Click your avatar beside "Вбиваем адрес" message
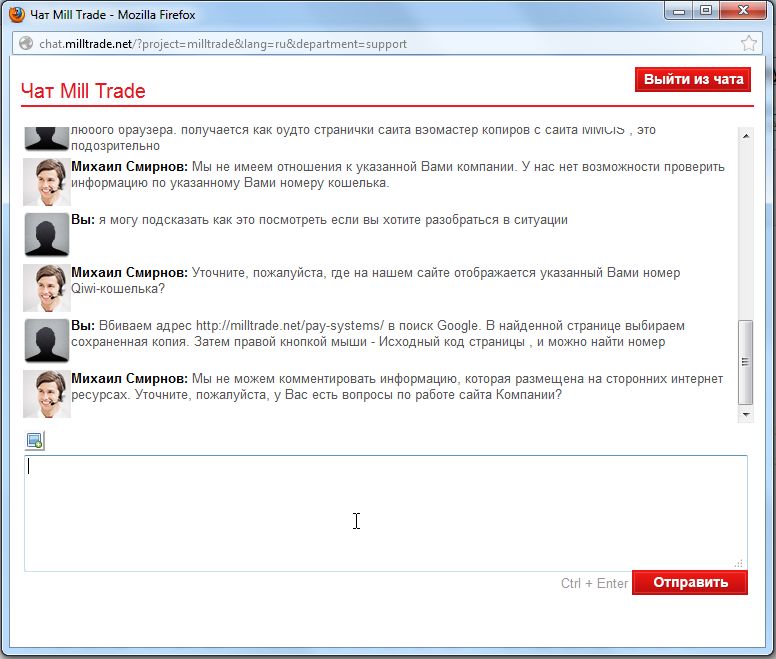The width and height of the screenshot is (776, 659). tap(46, 341)
